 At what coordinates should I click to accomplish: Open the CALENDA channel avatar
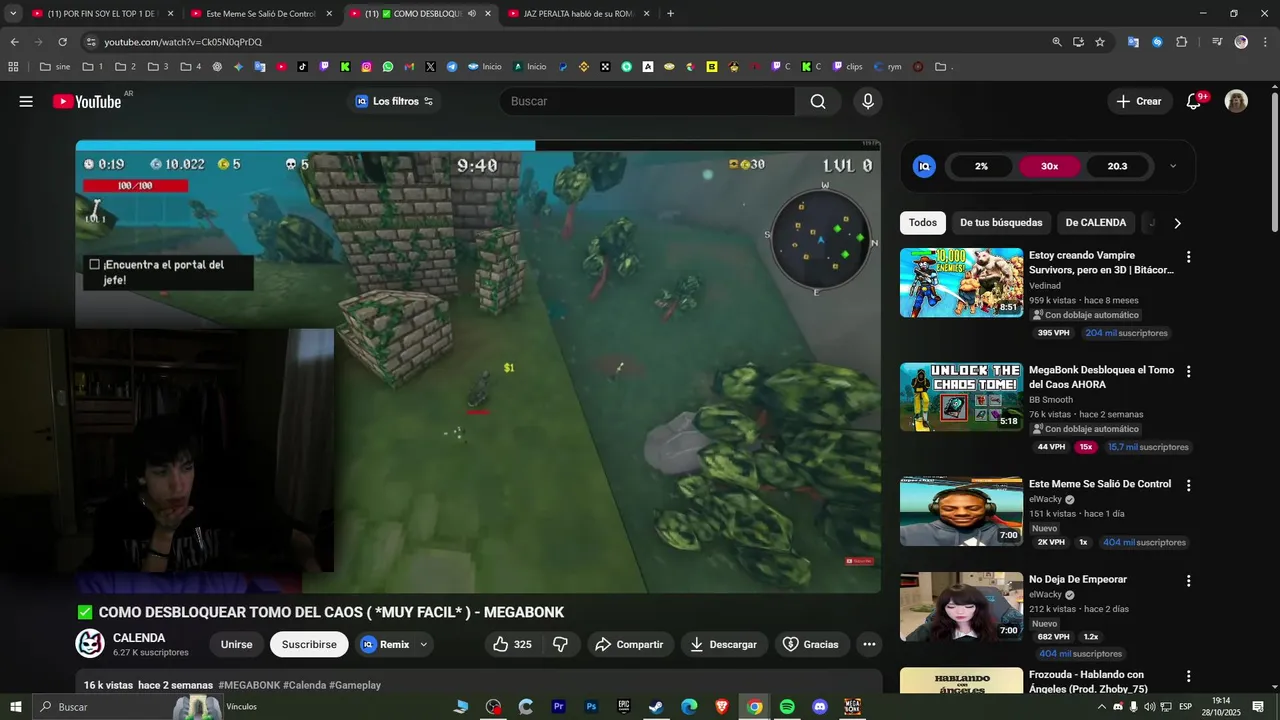coord(90,644)
